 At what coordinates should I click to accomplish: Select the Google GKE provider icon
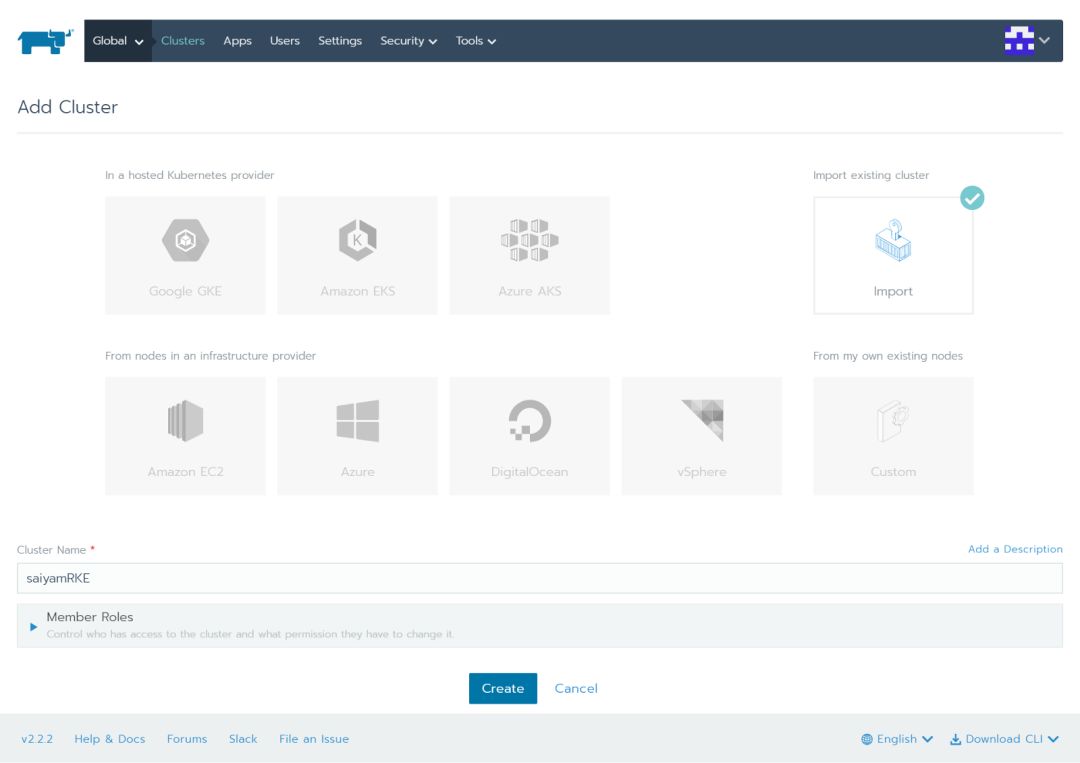tap(185, 240)
